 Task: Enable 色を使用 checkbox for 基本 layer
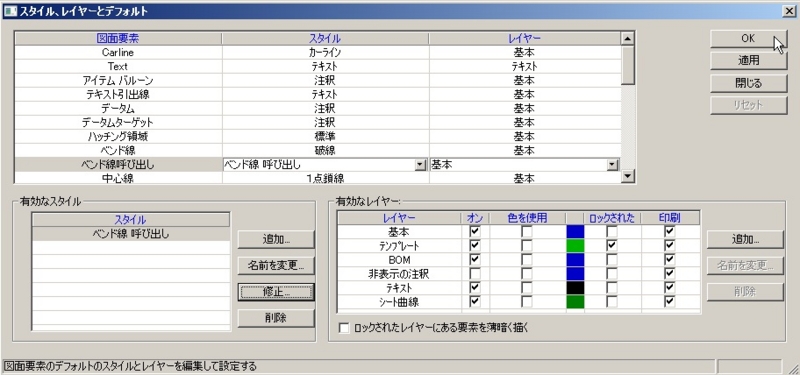pyautogui.click(x=527, y=232)
